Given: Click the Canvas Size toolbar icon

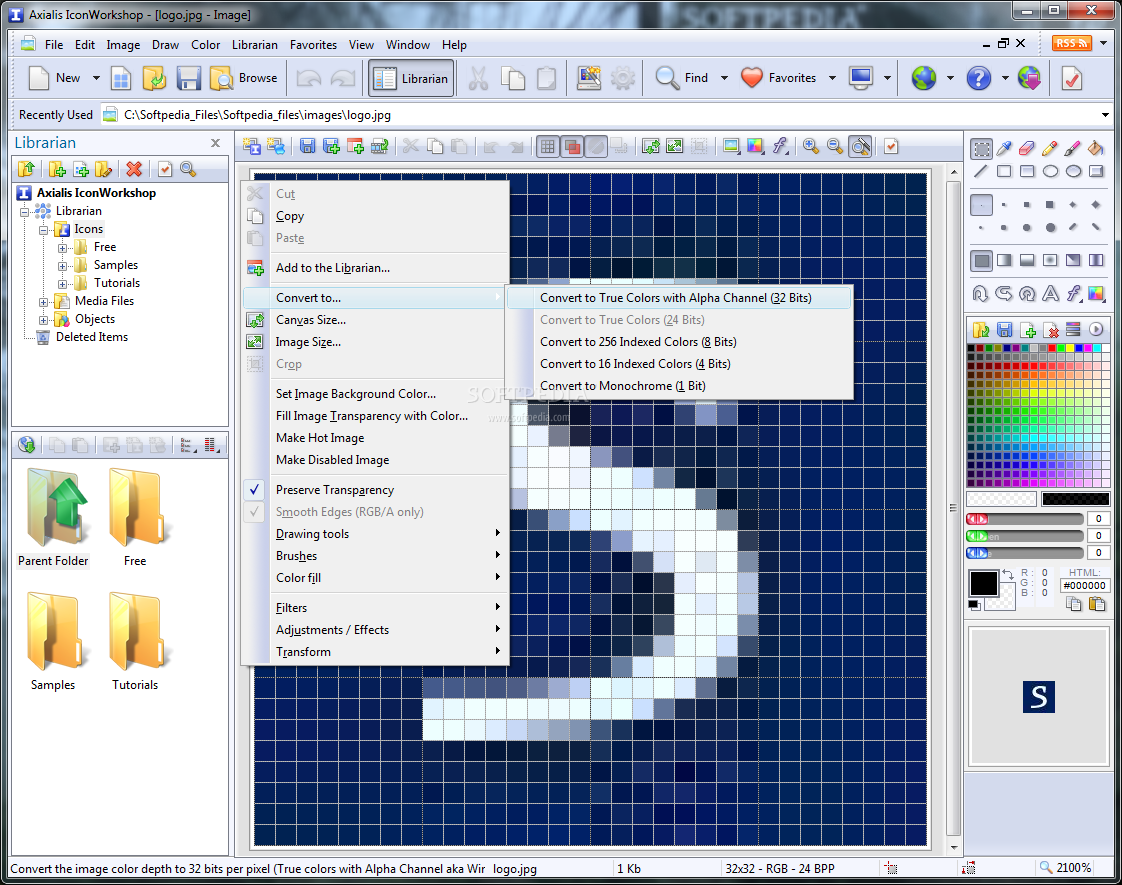Looking at the screenshot, I should point(650,147).
